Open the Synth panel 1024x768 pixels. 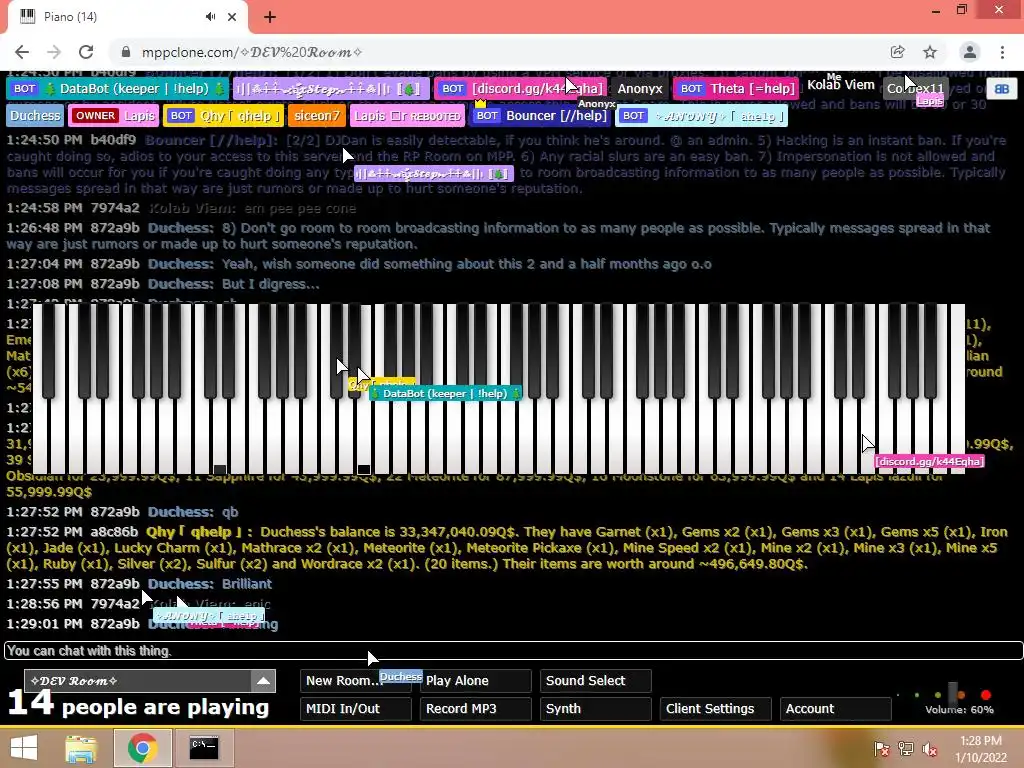pos(596,709)
